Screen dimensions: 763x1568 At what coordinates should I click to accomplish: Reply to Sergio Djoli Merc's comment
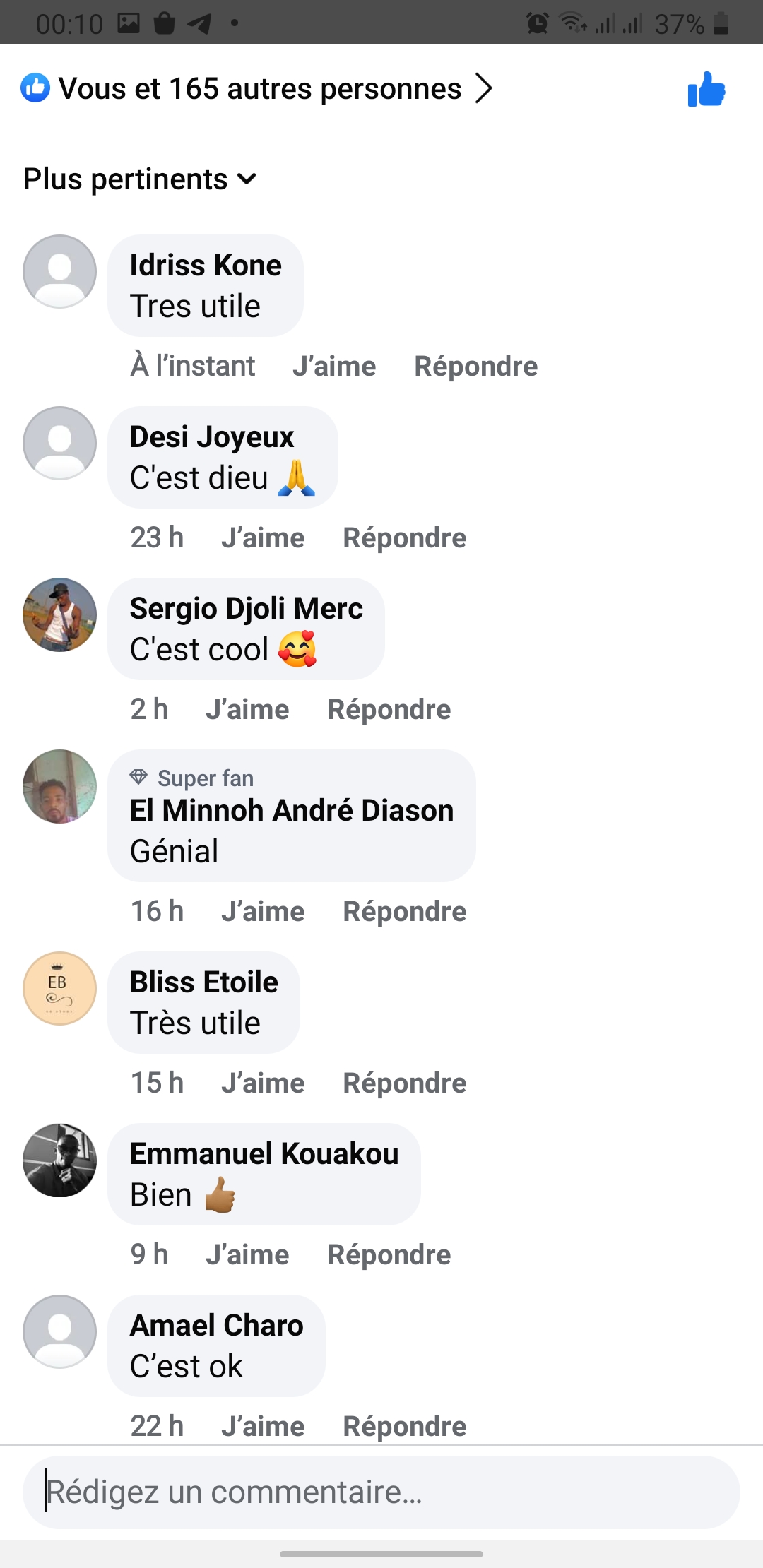point(389,710)
